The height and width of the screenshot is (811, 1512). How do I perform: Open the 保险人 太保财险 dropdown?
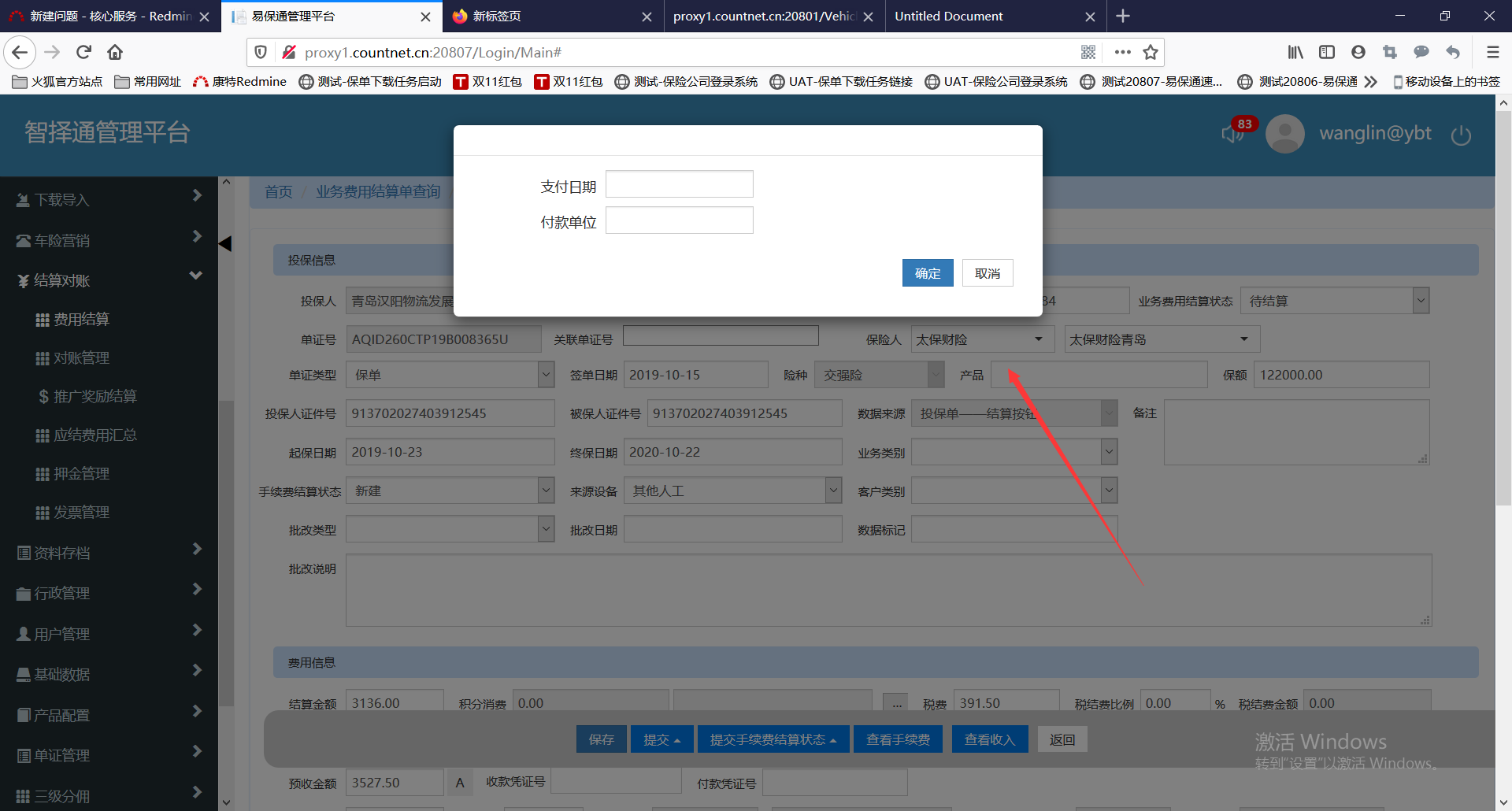[981, 339]
